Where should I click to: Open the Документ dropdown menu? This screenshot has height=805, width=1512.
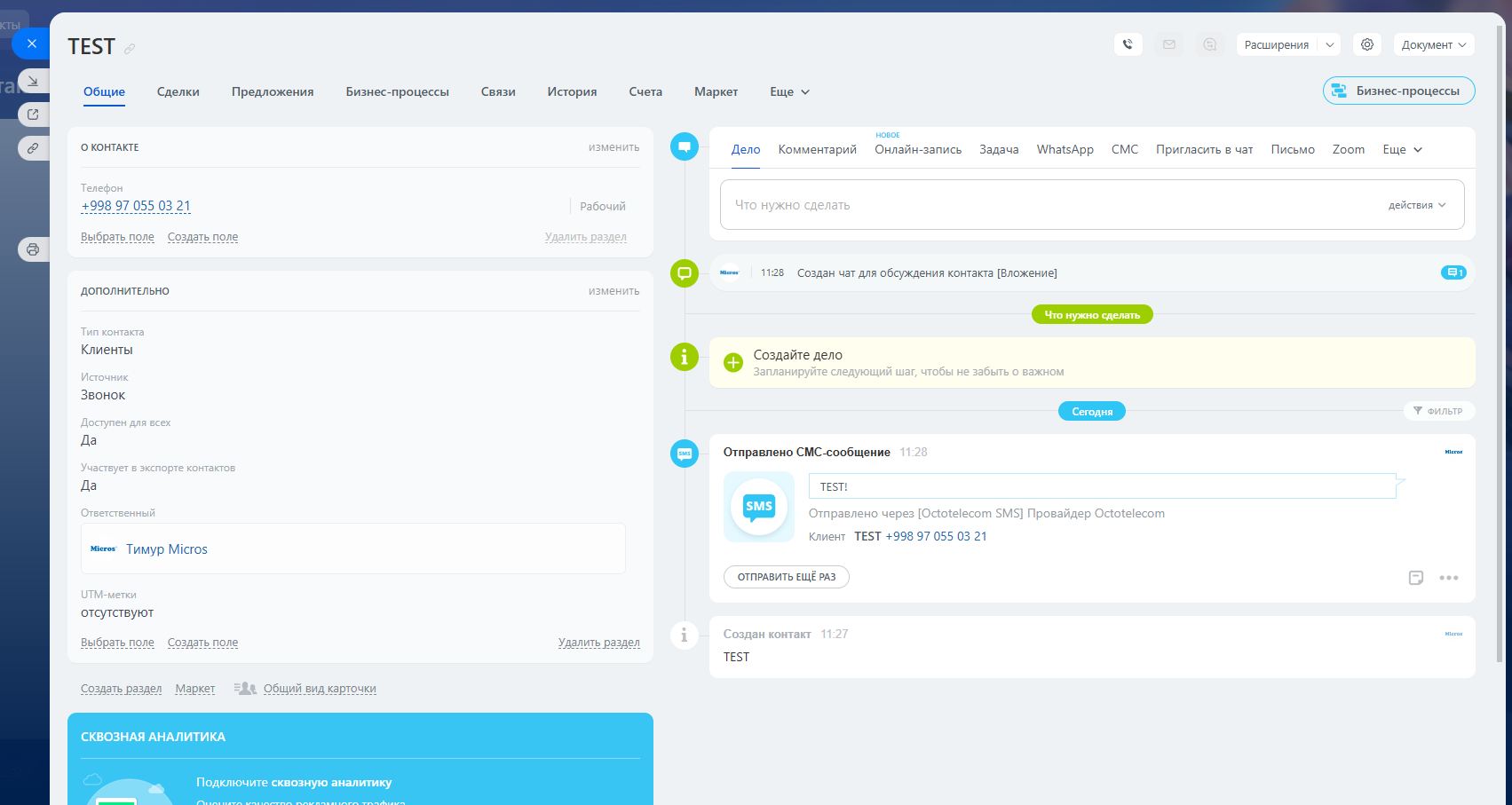coord(1434,44)
